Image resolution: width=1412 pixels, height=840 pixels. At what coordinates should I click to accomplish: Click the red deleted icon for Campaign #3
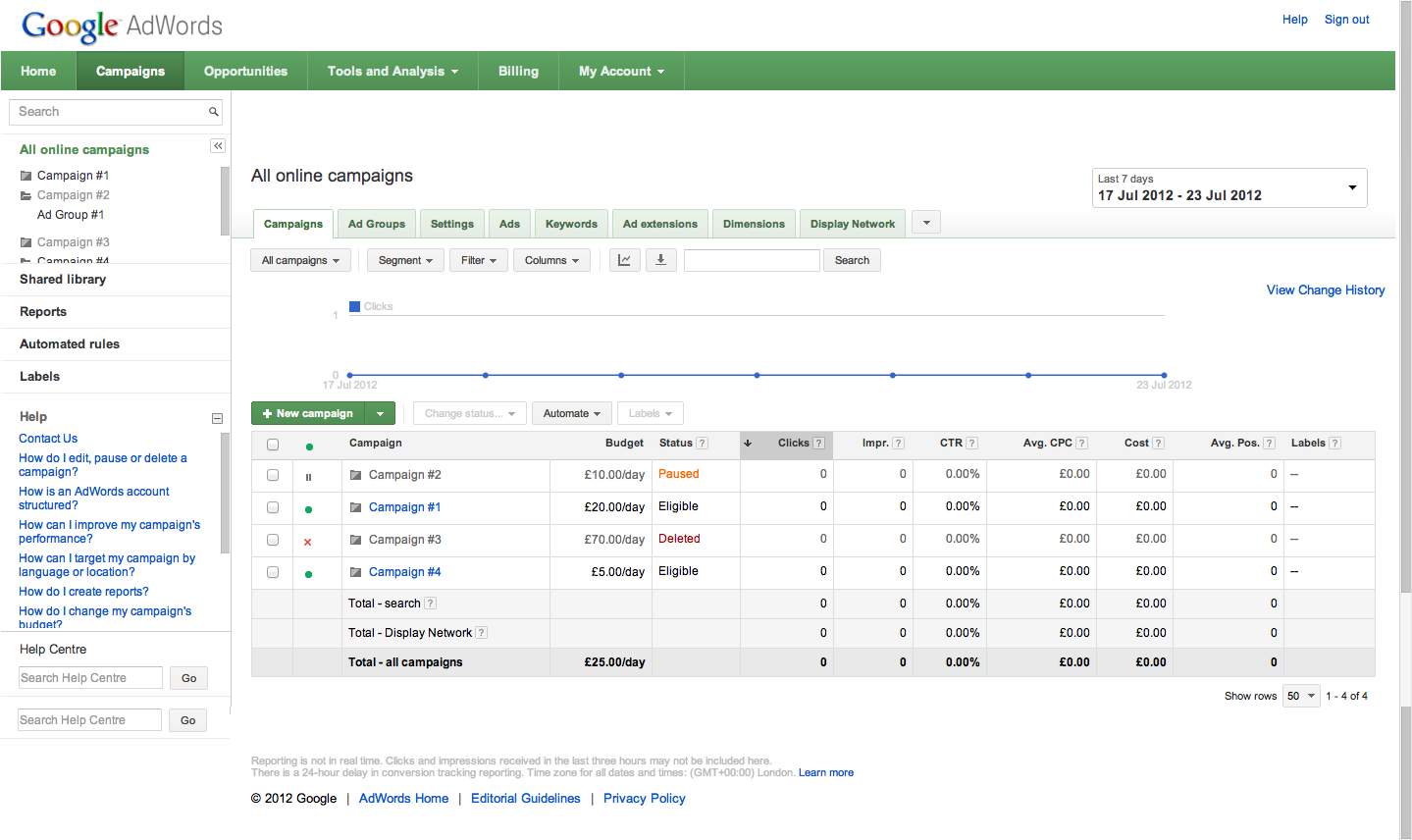point(308,542)
